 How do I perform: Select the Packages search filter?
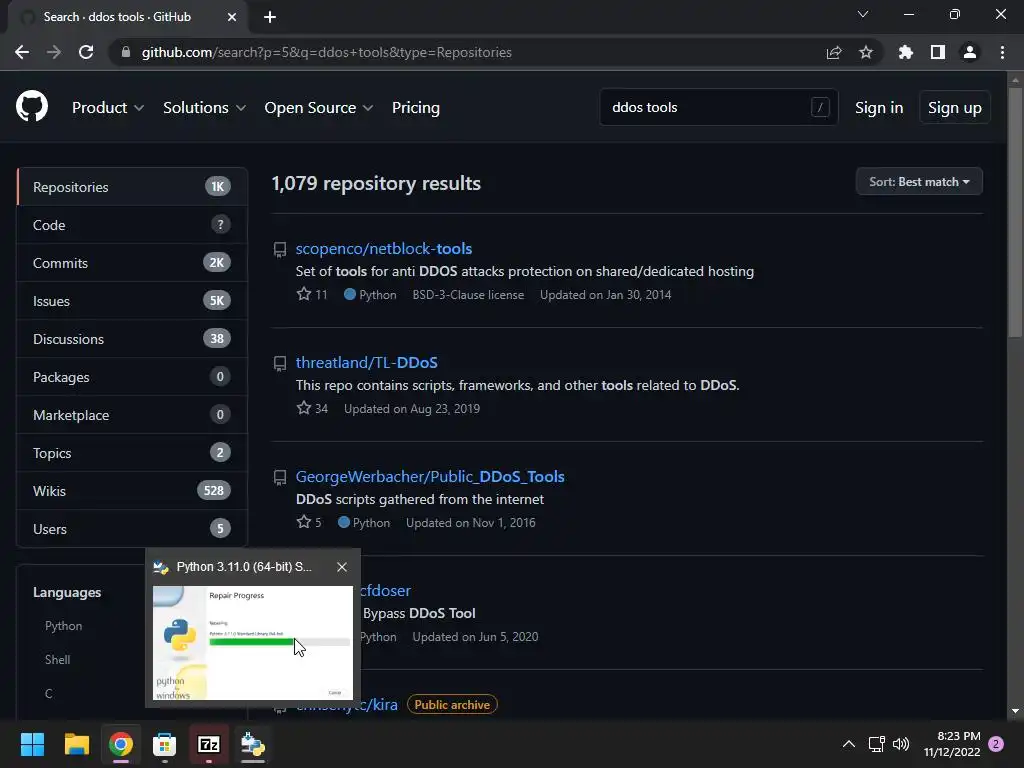[x=132, y=377]
